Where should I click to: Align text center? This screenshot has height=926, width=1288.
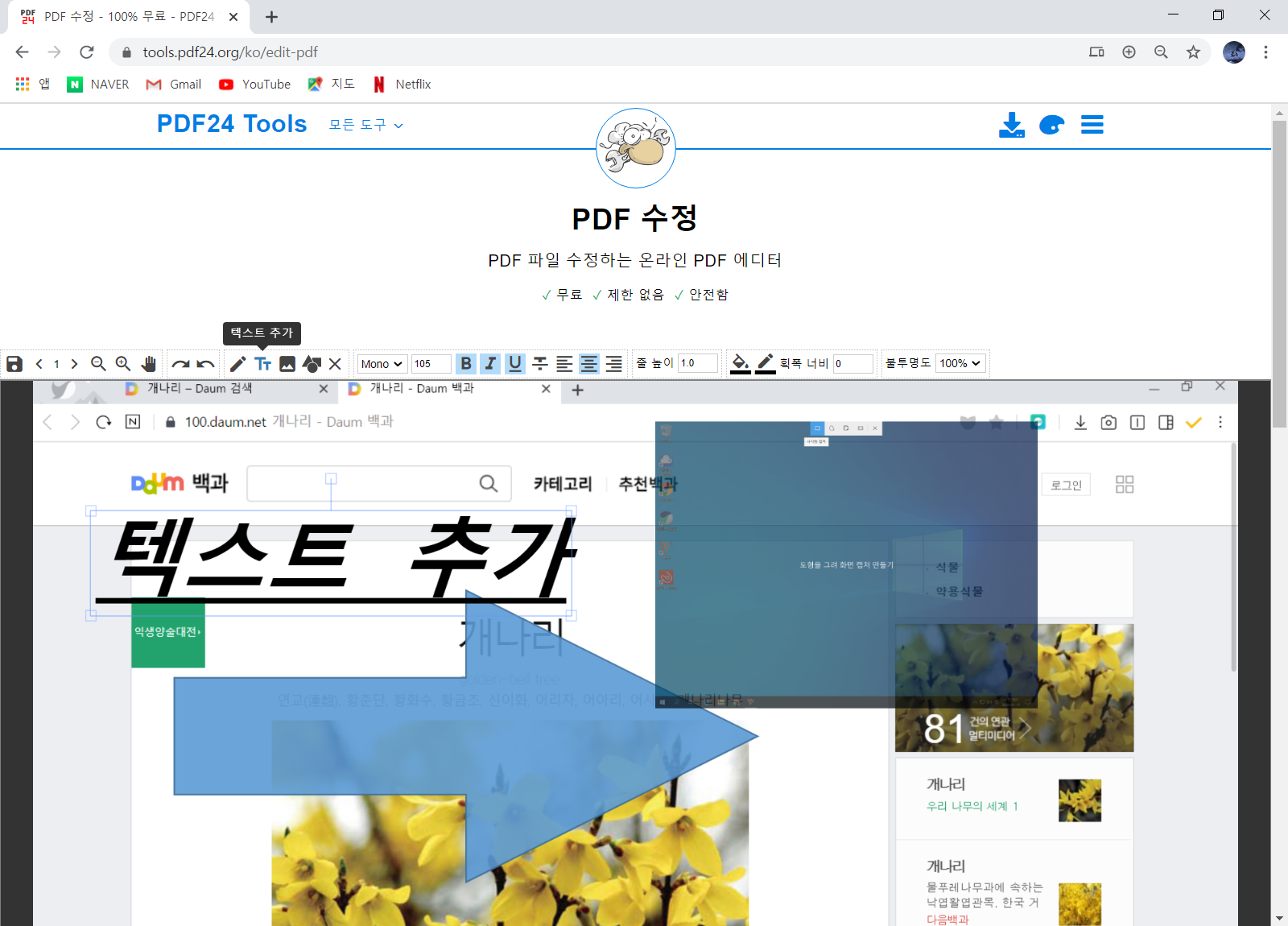[x=589, y=364]
